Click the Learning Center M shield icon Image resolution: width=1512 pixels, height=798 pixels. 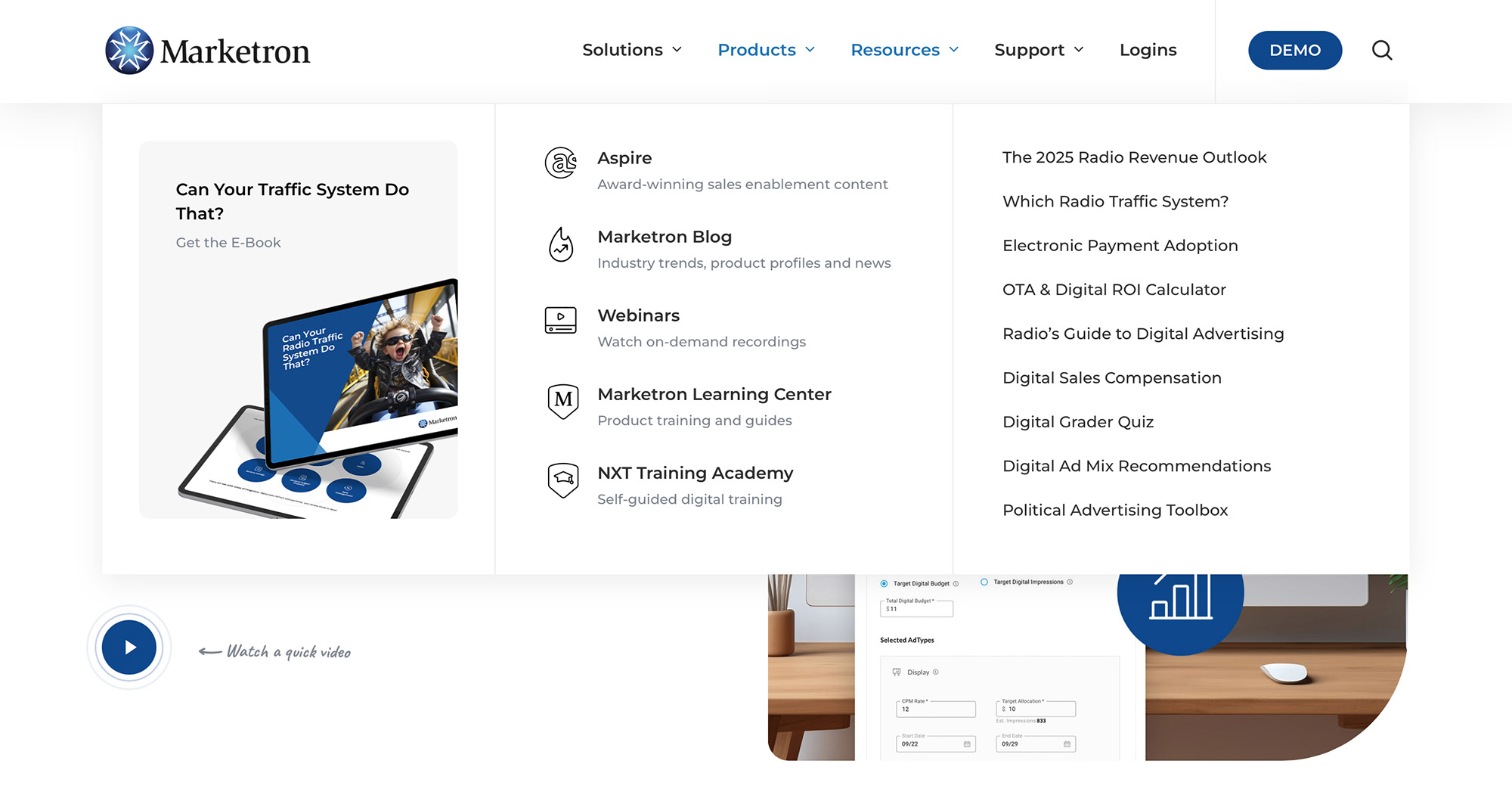coord(563,401)
